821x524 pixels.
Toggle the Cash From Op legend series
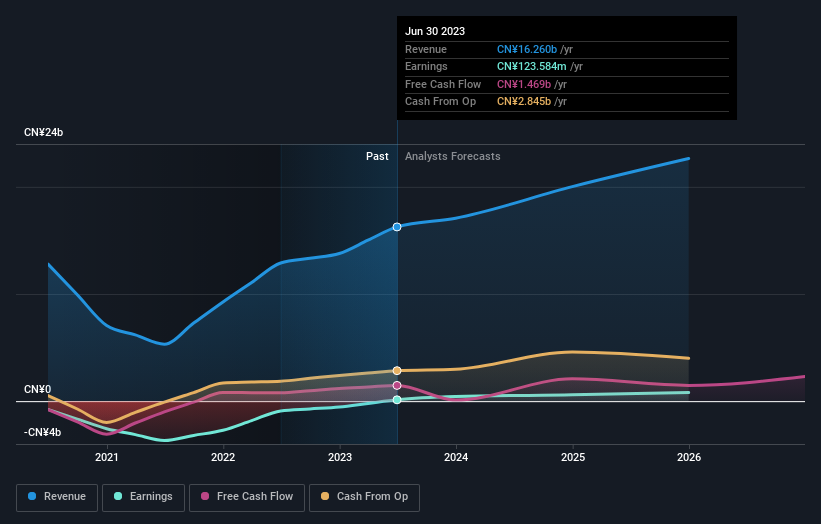click(364, 497)
